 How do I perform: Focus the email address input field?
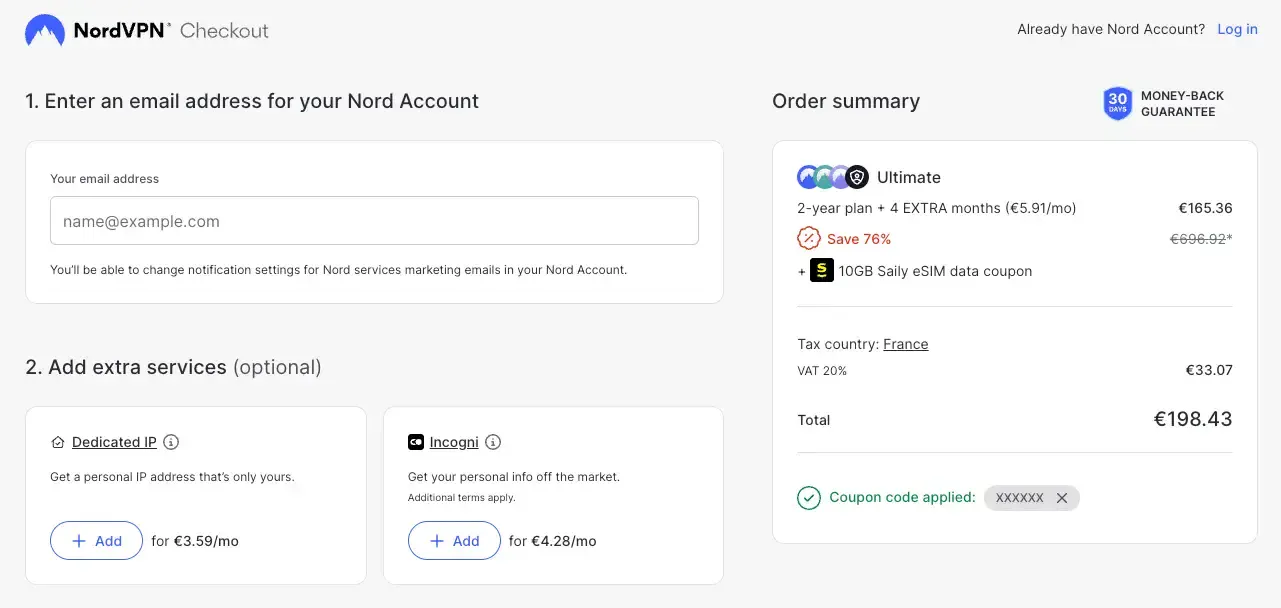tap(374, 221)
